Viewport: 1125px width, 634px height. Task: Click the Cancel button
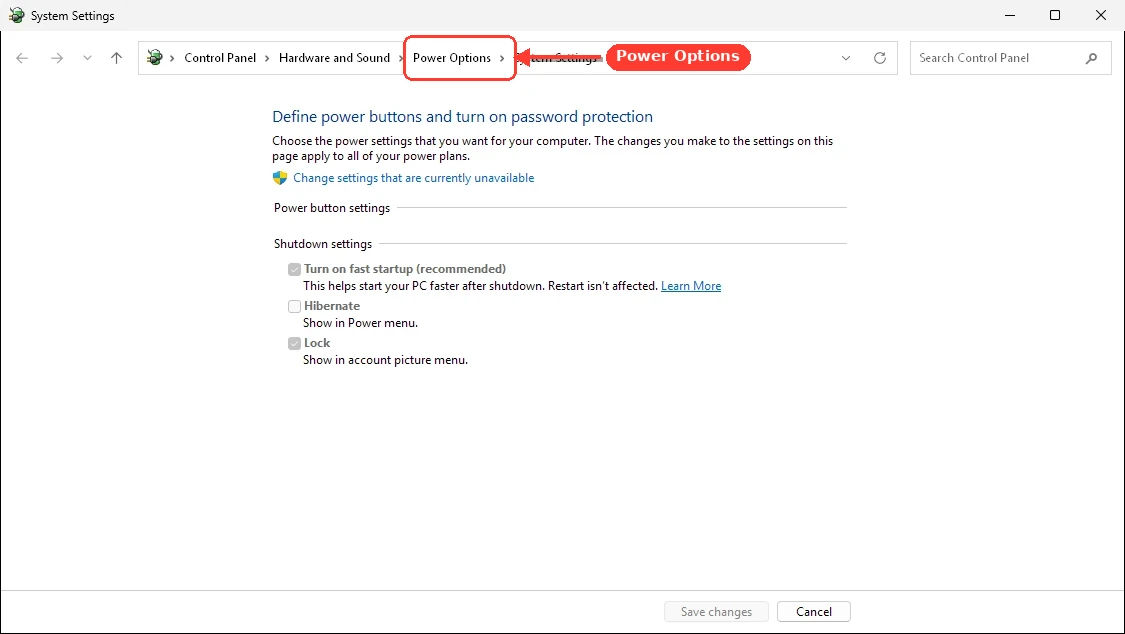(x=814, y=612)
